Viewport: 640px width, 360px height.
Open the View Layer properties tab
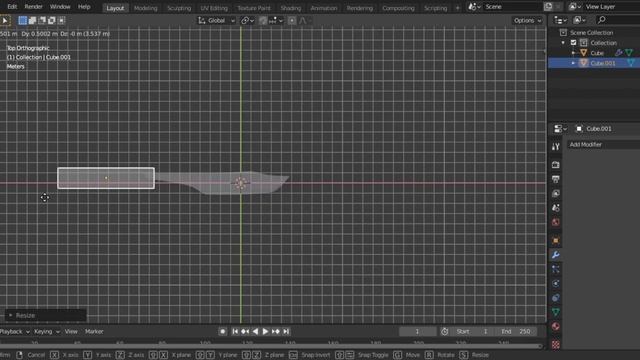[x=556, y=193]
